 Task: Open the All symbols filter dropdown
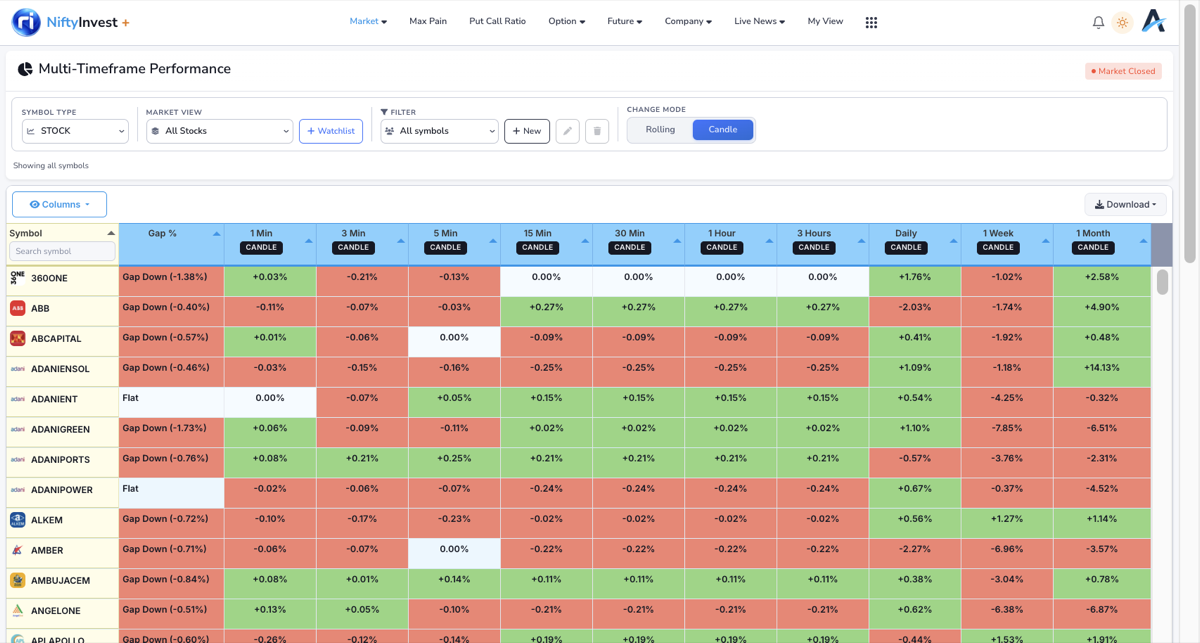(439, 131)
